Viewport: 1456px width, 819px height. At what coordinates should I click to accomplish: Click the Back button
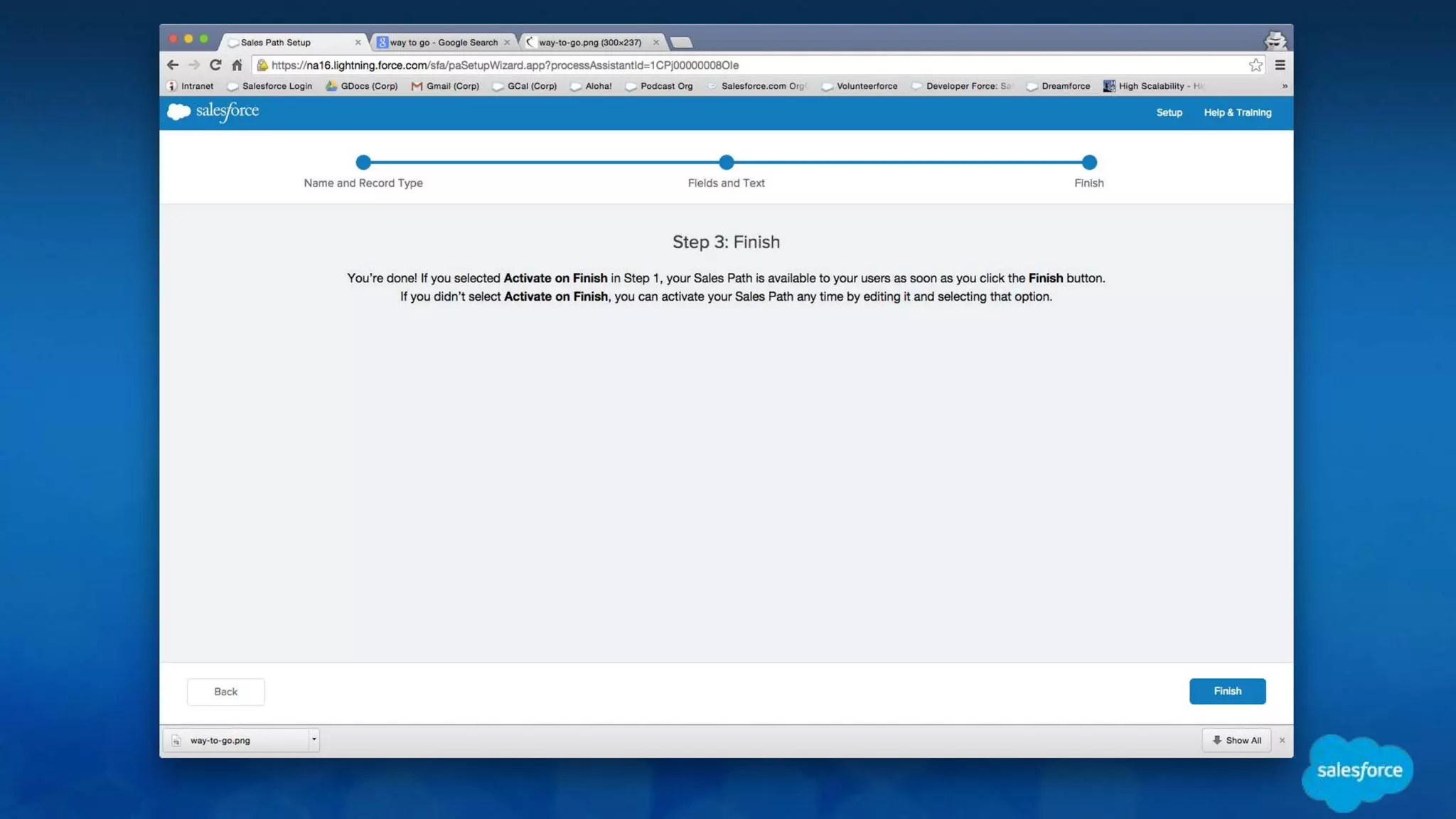[x=225, y=692]
